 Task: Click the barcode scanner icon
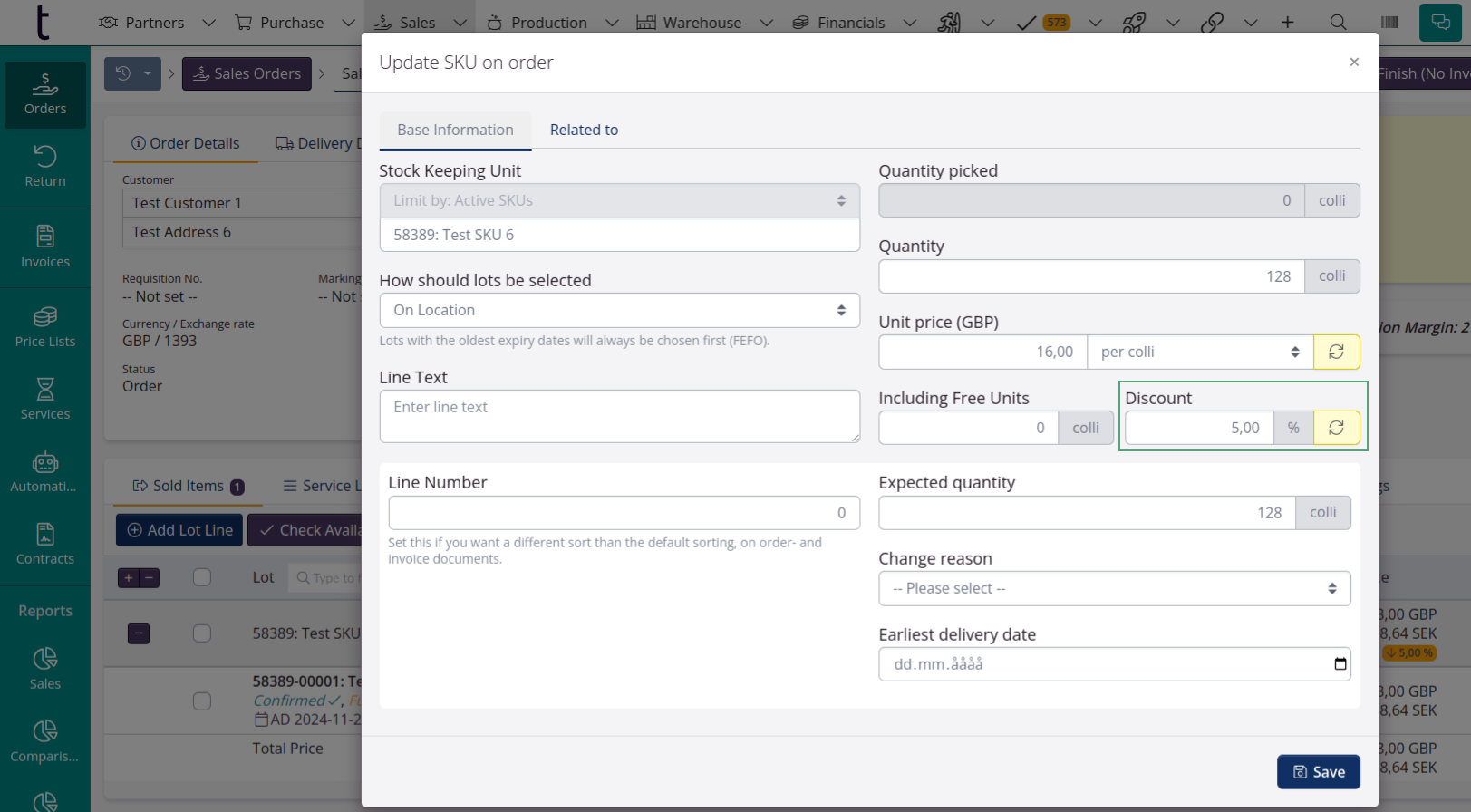[1389, 23]
